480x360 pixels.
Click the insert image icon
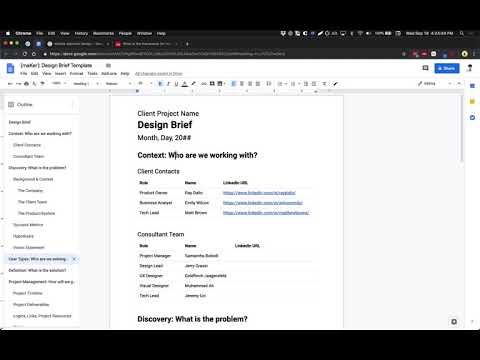[x=220, y=84]
